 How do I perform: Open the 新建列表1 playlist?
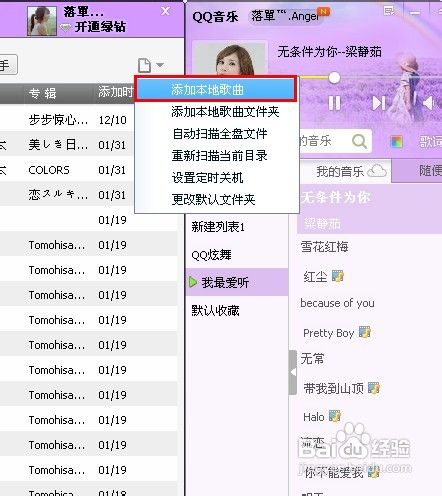pos(218,227)
